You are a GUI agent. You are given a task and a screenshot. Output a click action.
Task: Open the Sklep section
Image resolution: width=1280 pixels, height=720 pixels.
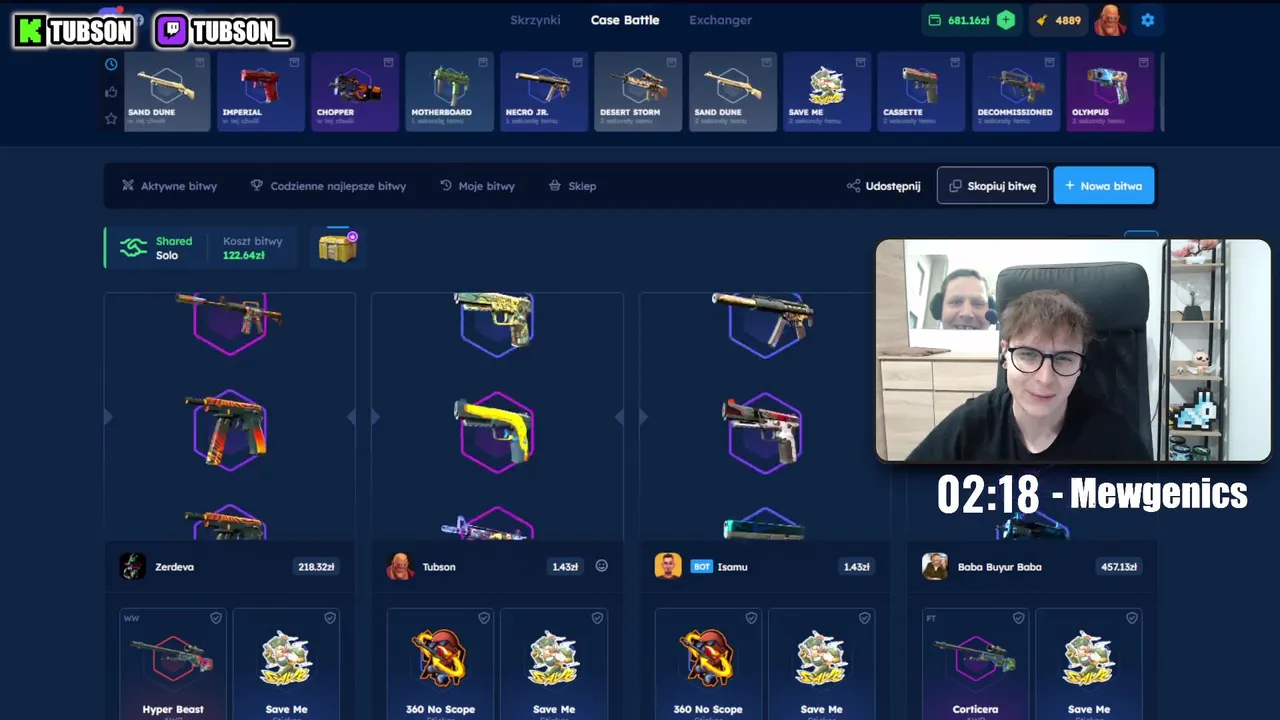point(572,186)
